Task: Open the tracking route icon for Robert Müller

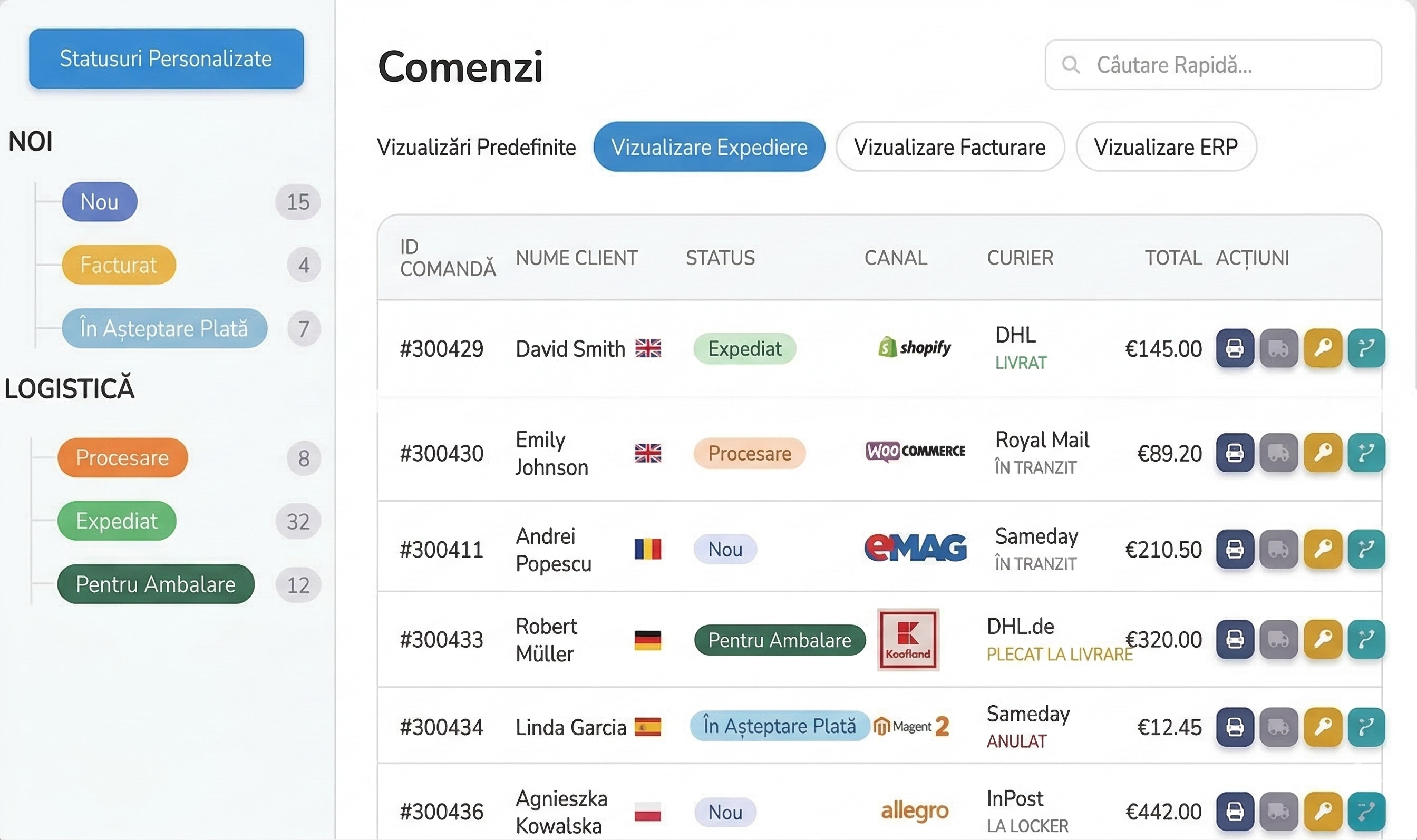Action: (1368, 639)
